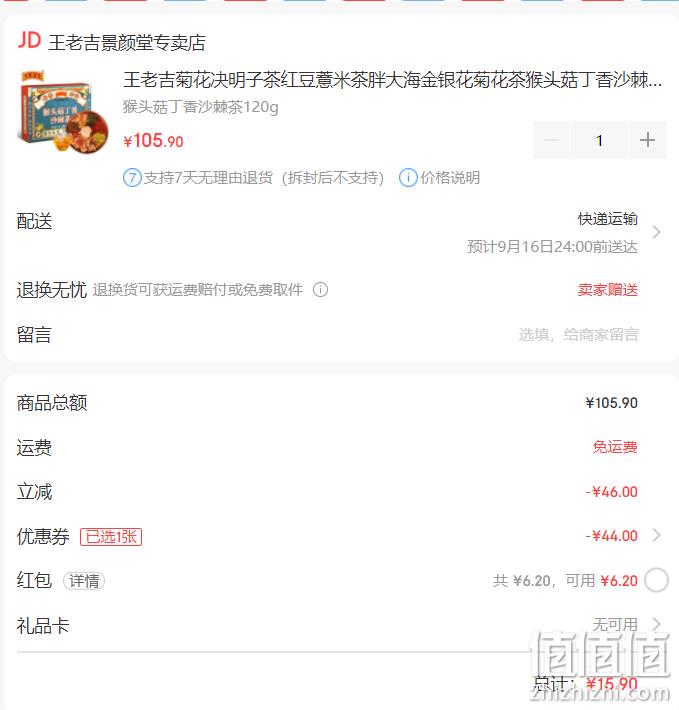
Task: Click the 留言 message input field
Action: pyautogui.click(x=579, y=335)
